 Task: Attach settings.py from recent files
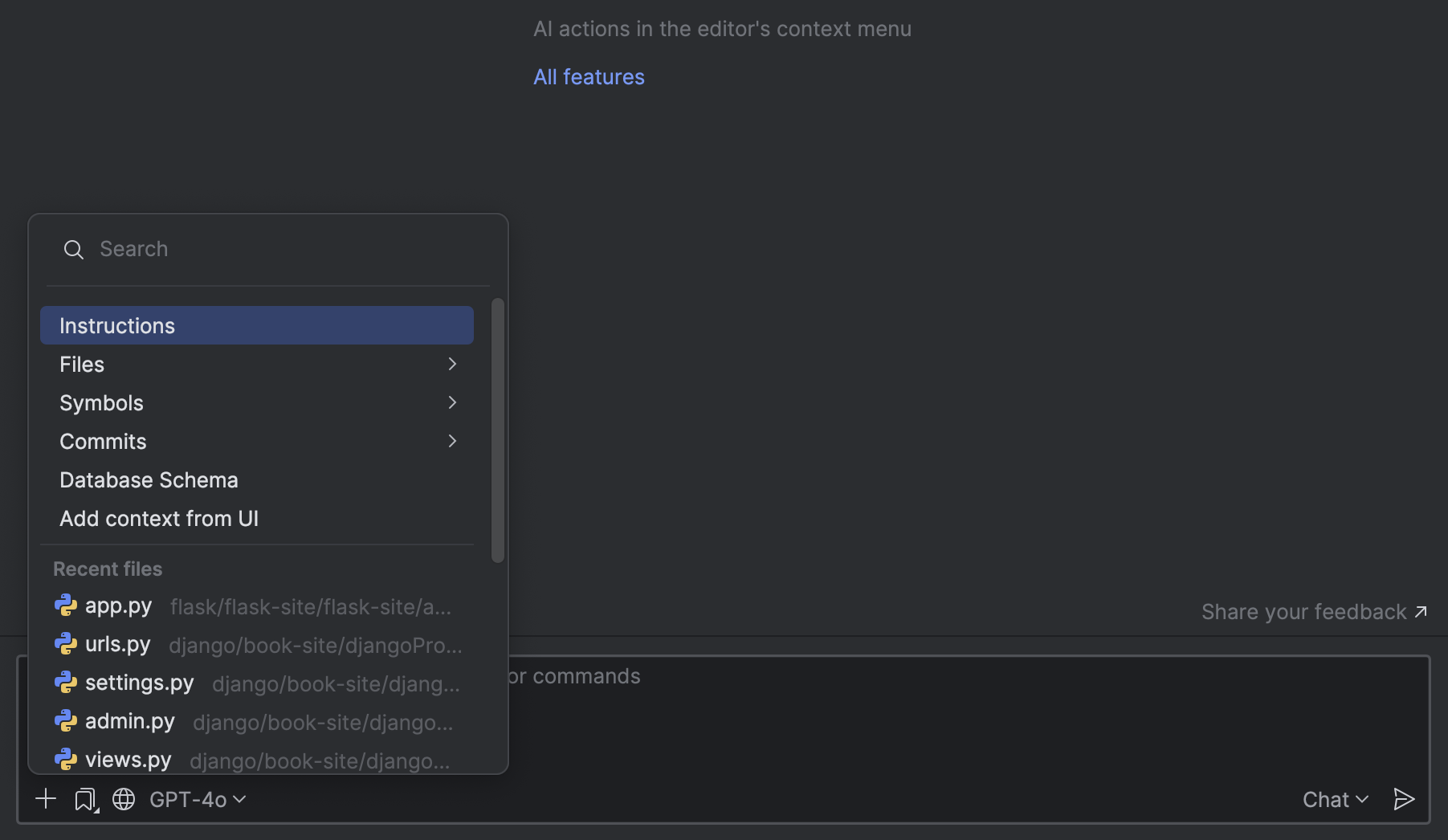[x=140, y=683]
